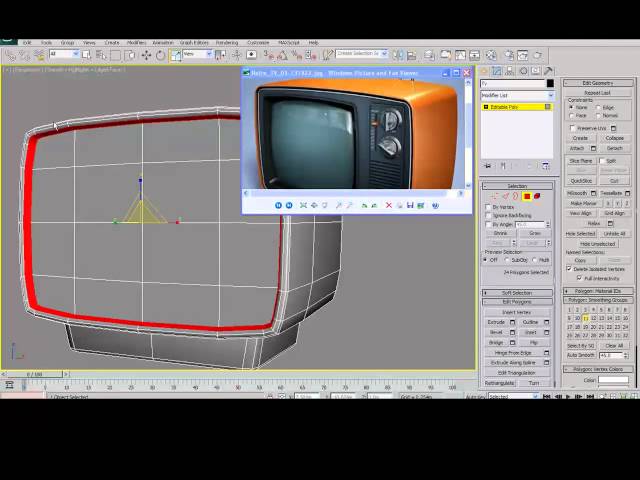Open Create Selection Set dropdown
640x480 pixels.
pyautogui.click(x=361, y=53)
